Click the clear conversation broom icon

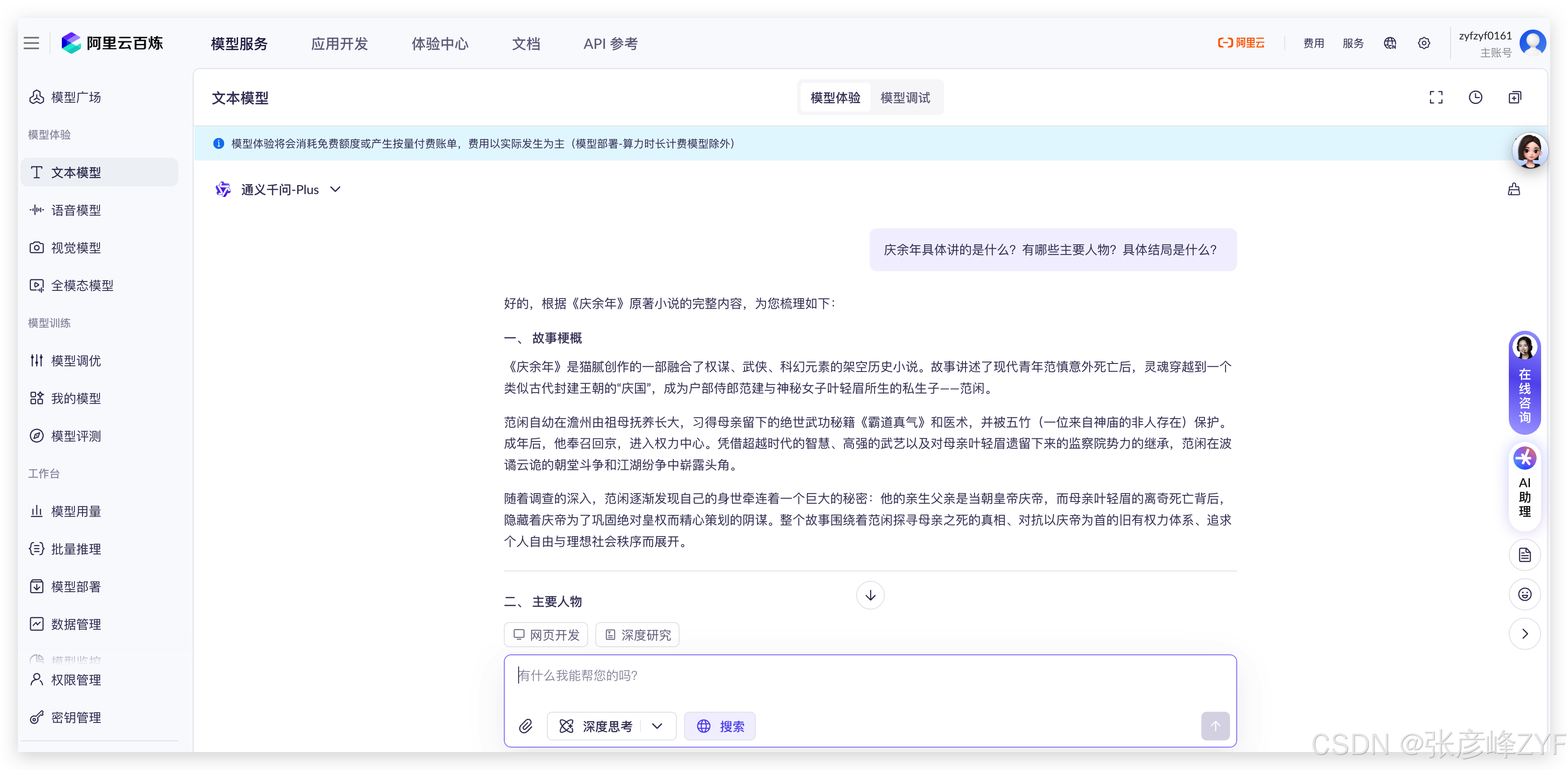click(x=1514, y=190)
